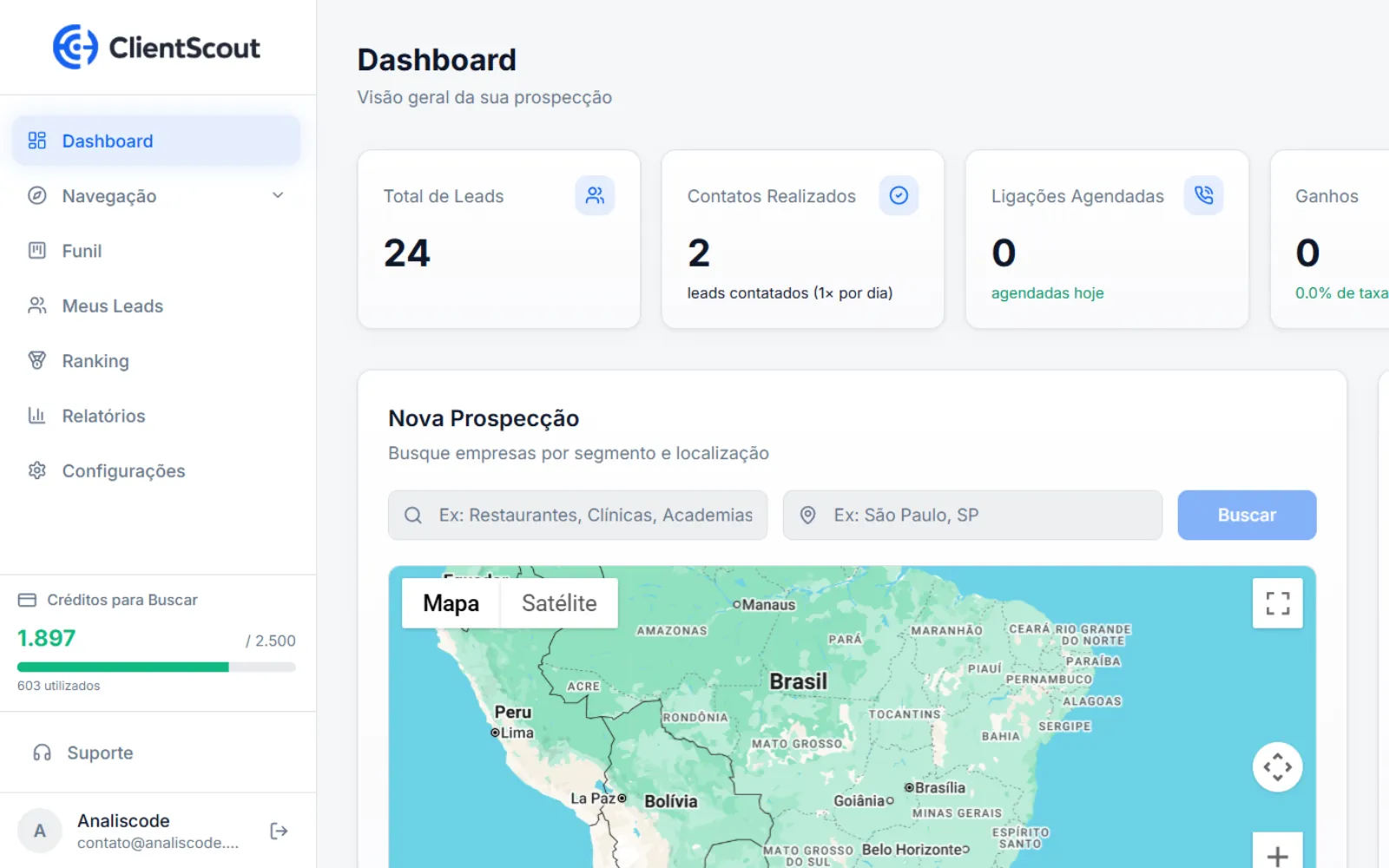Click the Brasil label on map
This screenshot has width=1389, height=868.
[798, 681]
